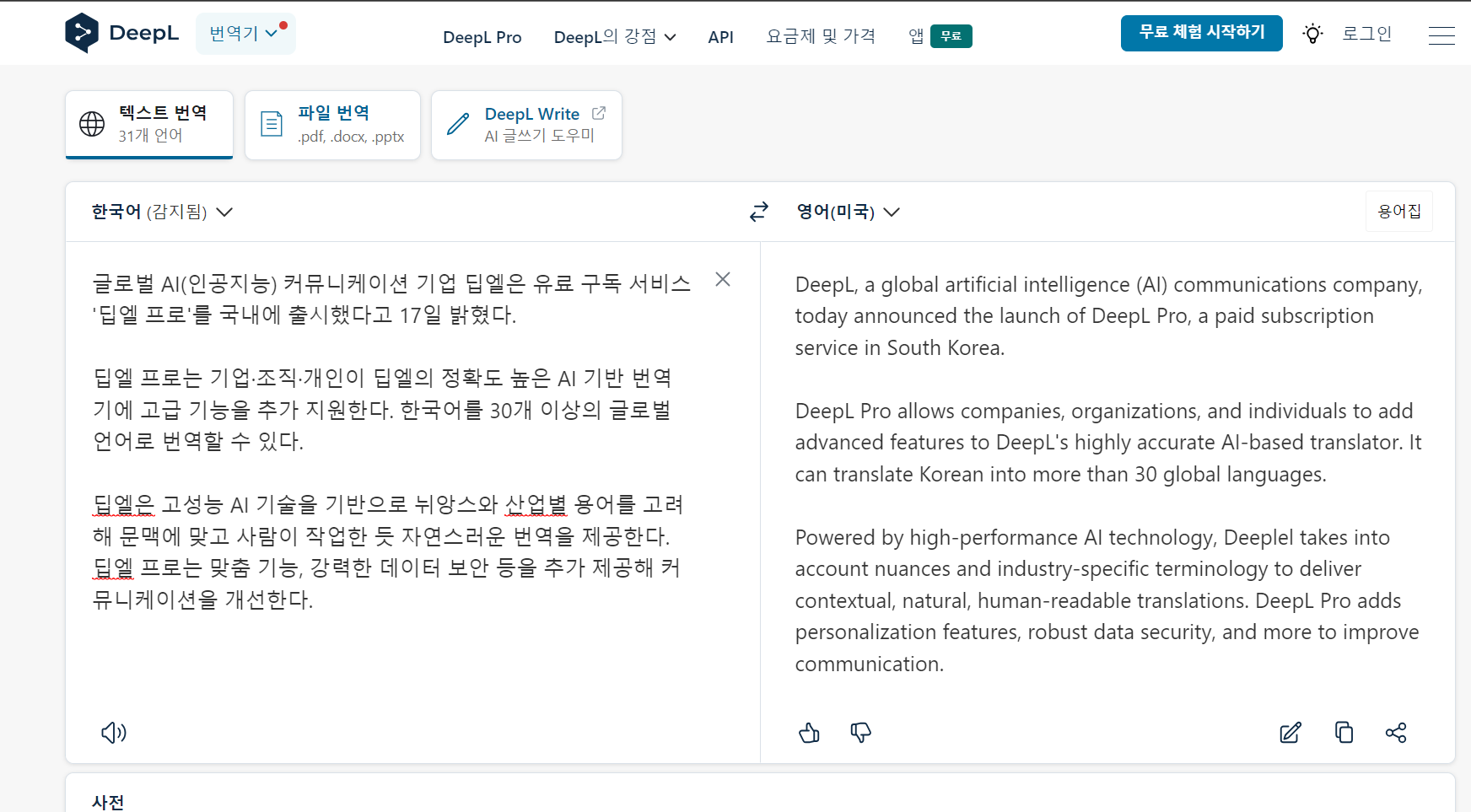The image size is (1471, 812).
Task: Open DeepL Pro menu link
Action: [x=482, y=37]
